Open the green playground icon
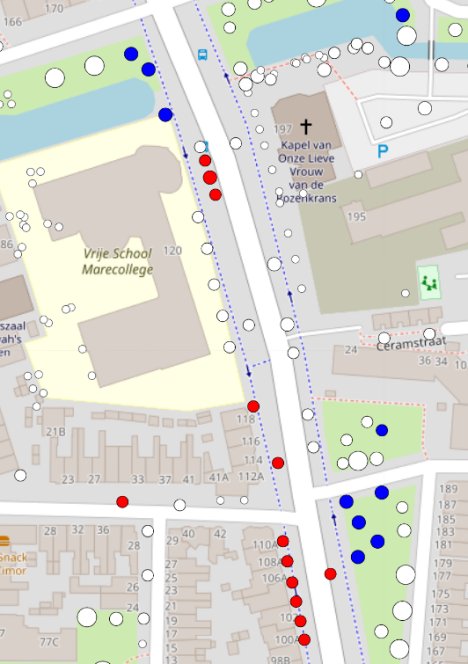 (x=429, y=282)
